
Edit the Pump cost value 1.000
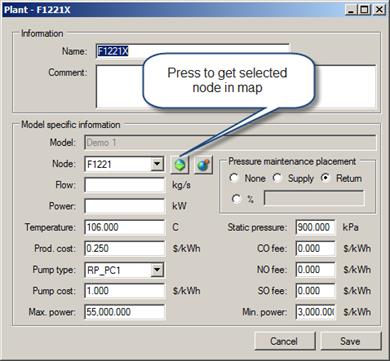tap(125, 291)
